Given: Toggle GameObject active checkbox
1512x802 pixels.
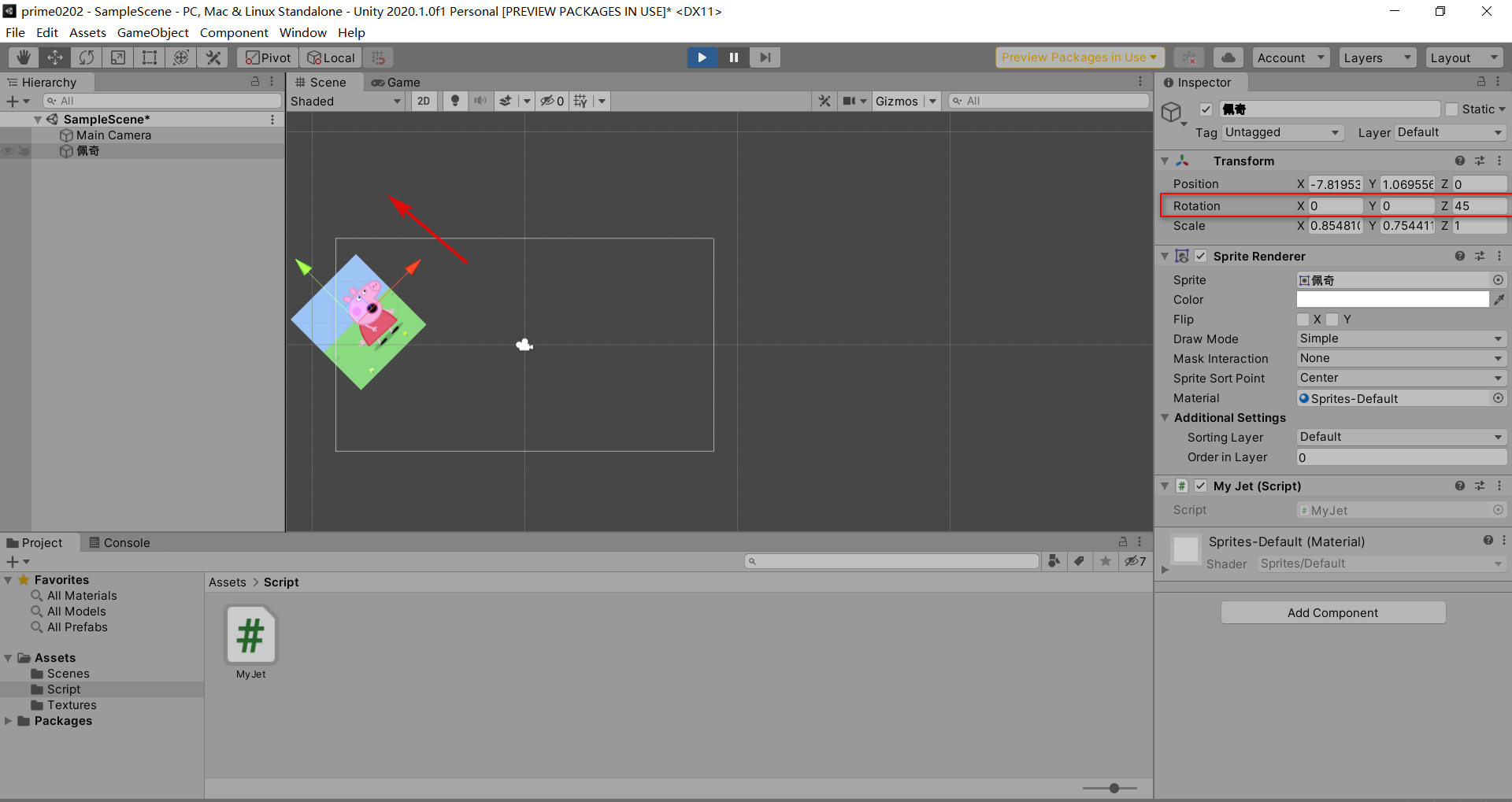Looking at the screenshot, I should 1206,109.
